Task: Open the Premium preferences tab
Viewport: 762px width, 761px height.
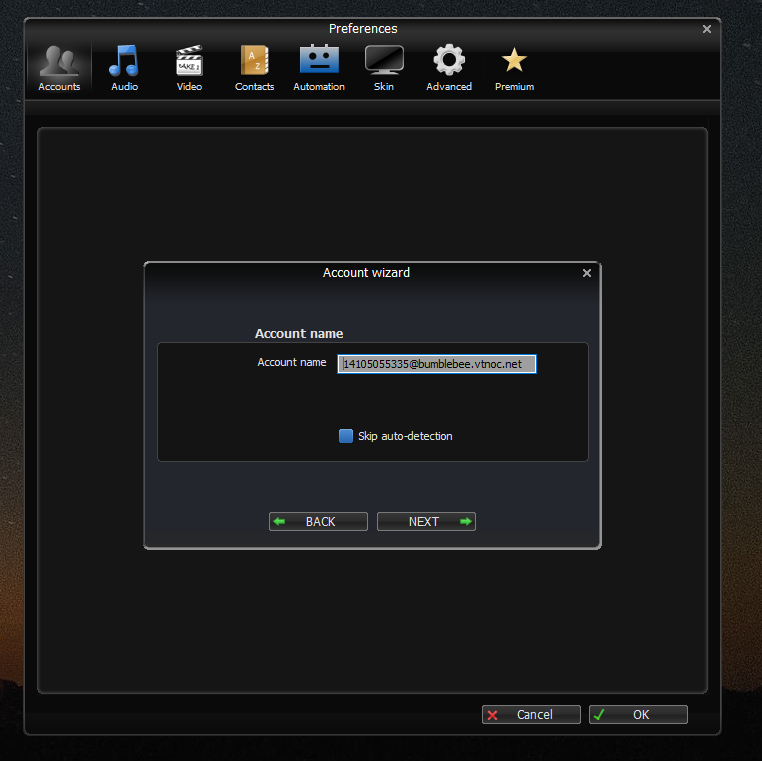Action: [x=514, y=68]
